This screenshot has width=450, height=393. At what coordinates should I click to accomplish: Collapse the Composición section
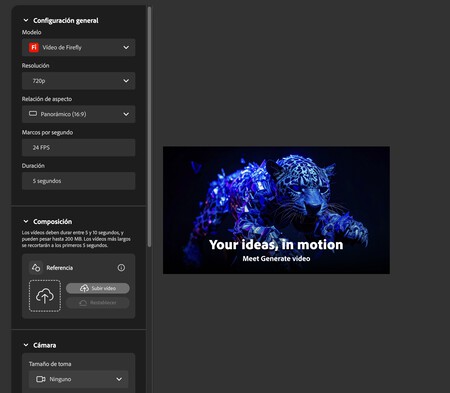point(26,221)
